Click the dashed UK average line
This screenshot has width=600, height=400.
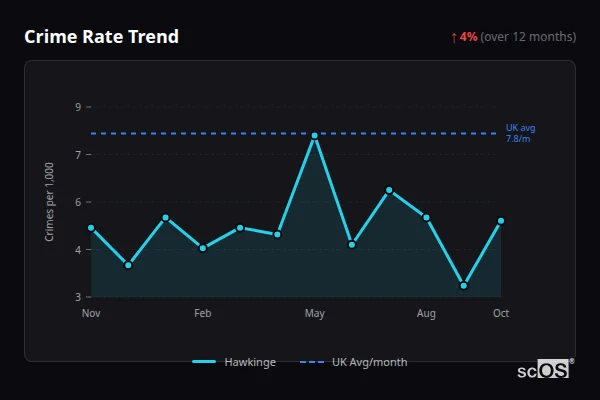tap(294, 134)
